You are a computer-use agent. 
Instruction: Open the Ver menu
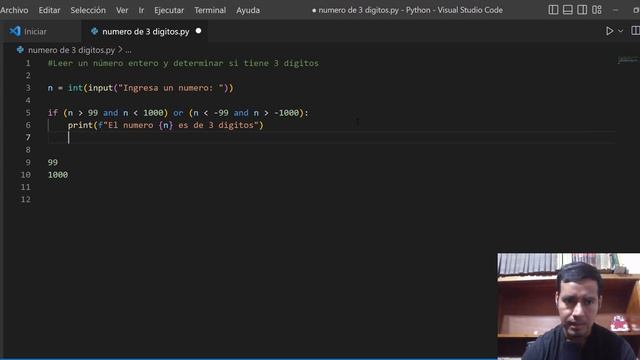pyautogui.click(x=122, y=10)
